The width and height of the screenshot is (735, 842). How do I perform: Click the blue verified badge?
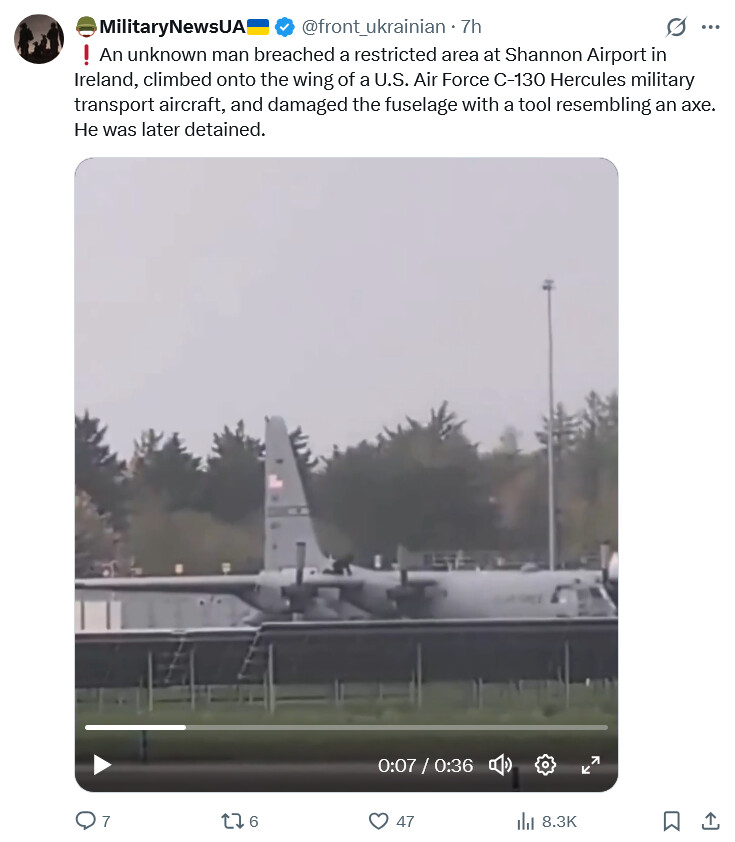[x=285, y=27]
